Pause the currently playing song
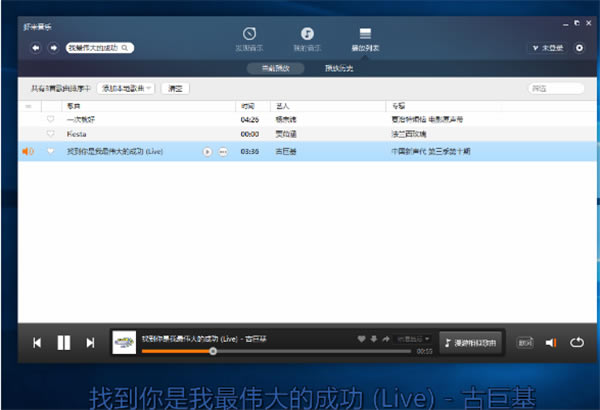Image resolution: width=600 pixels, height=410 pixels. click(x=63, y=343)
